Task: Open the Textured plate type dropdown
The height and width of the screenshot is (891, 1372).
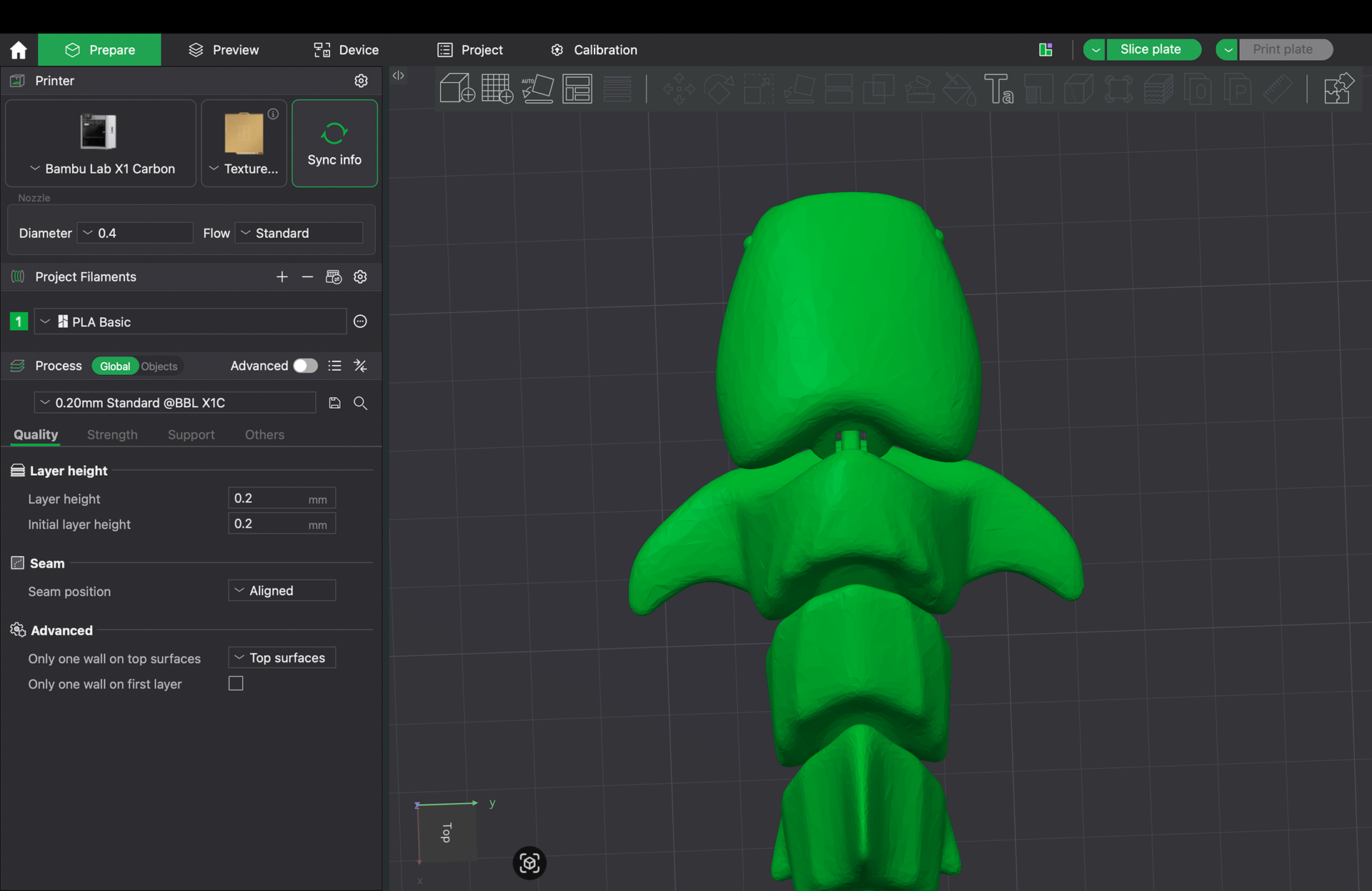Action: coord(244,144)
